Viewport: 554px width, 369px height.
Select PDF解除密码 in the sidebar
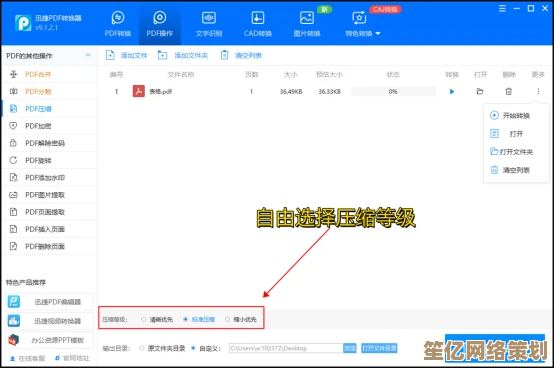point(49,143)
